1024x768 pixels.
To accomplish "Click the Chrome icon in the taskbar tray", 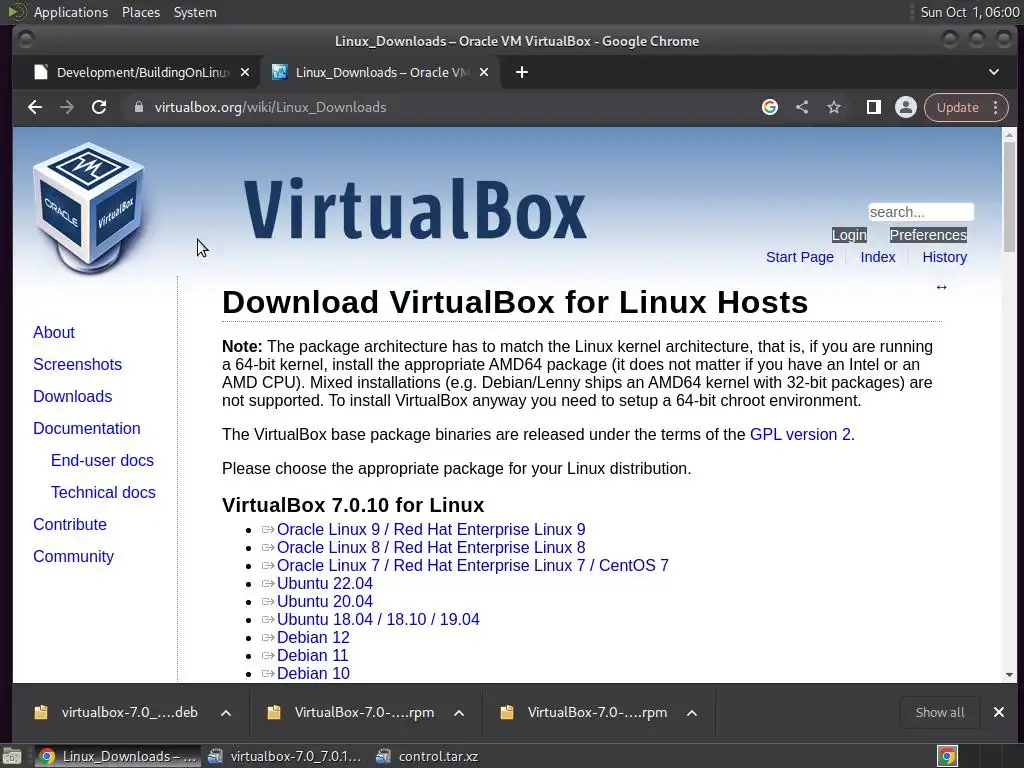I will click(947, 756).
